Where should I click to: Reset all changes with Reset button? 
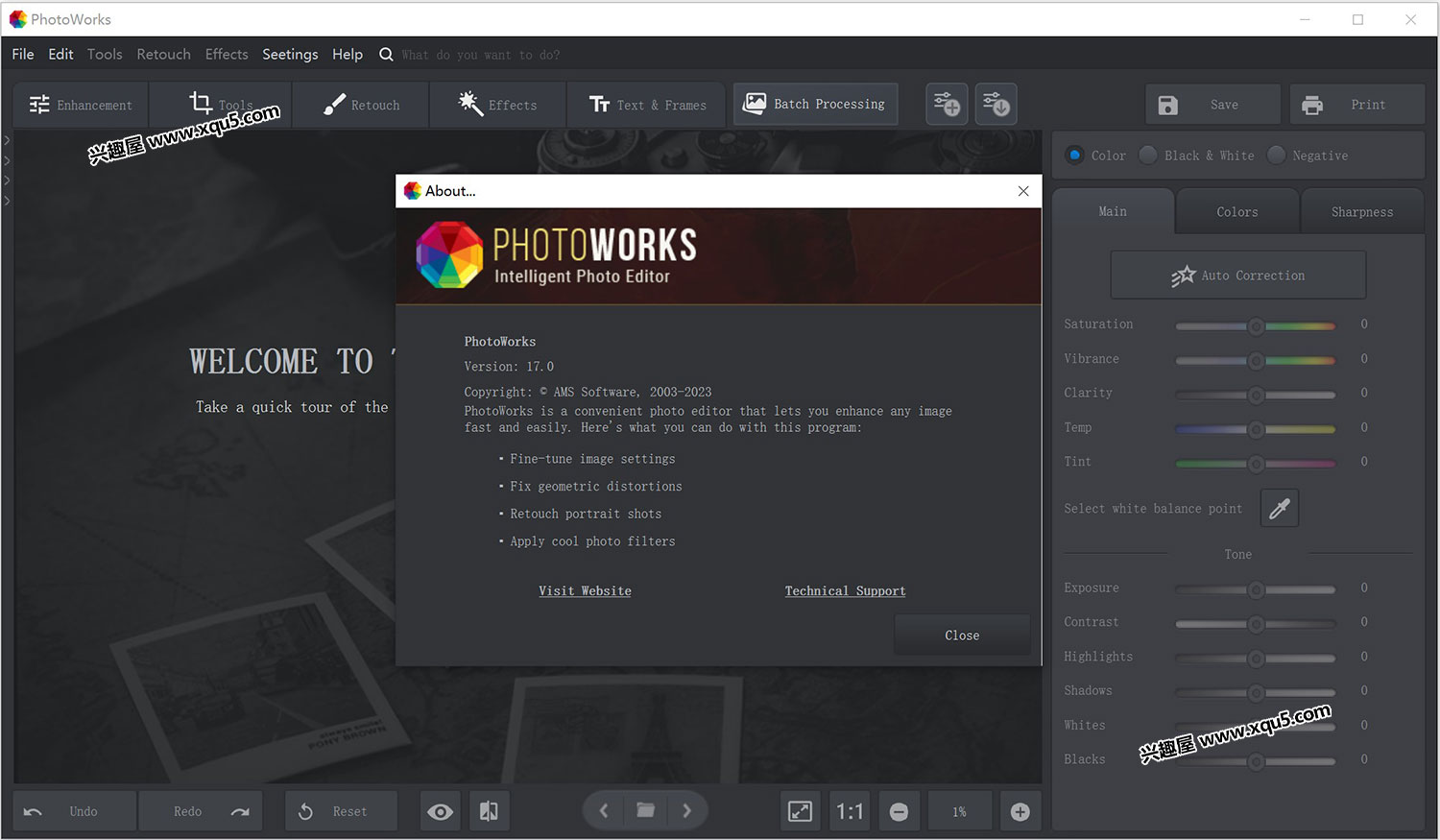point(342,811)
